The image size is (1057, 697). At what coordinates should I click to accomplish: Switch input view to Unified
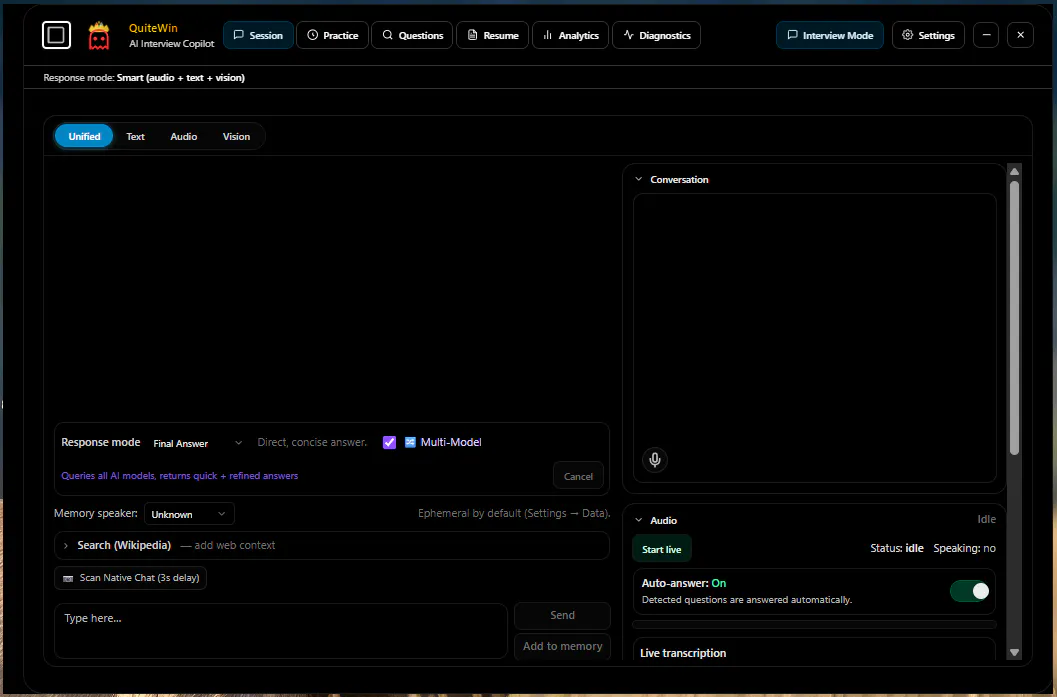point(84,136)
